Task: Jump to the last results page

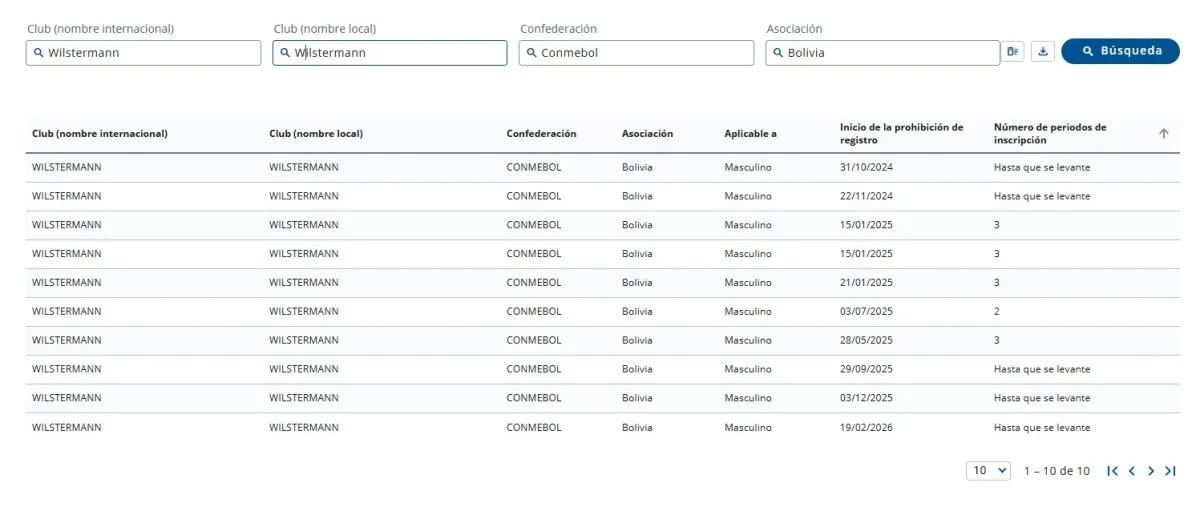Action: tap(1170, 471)
